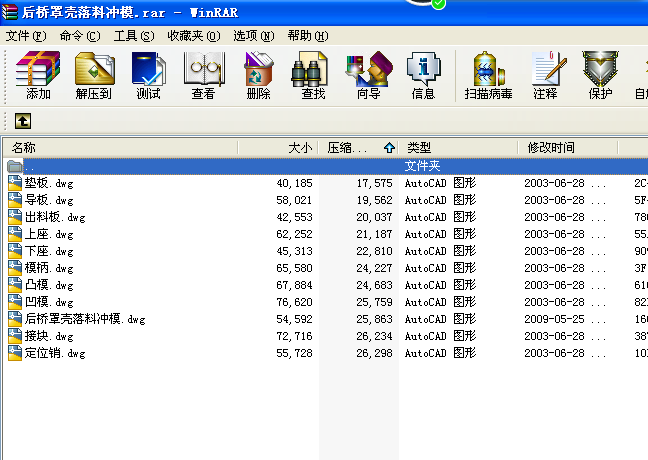The image size is (648, 460).
Task: Select file name 垫板.dwg
Action: (x=49, y=183)
